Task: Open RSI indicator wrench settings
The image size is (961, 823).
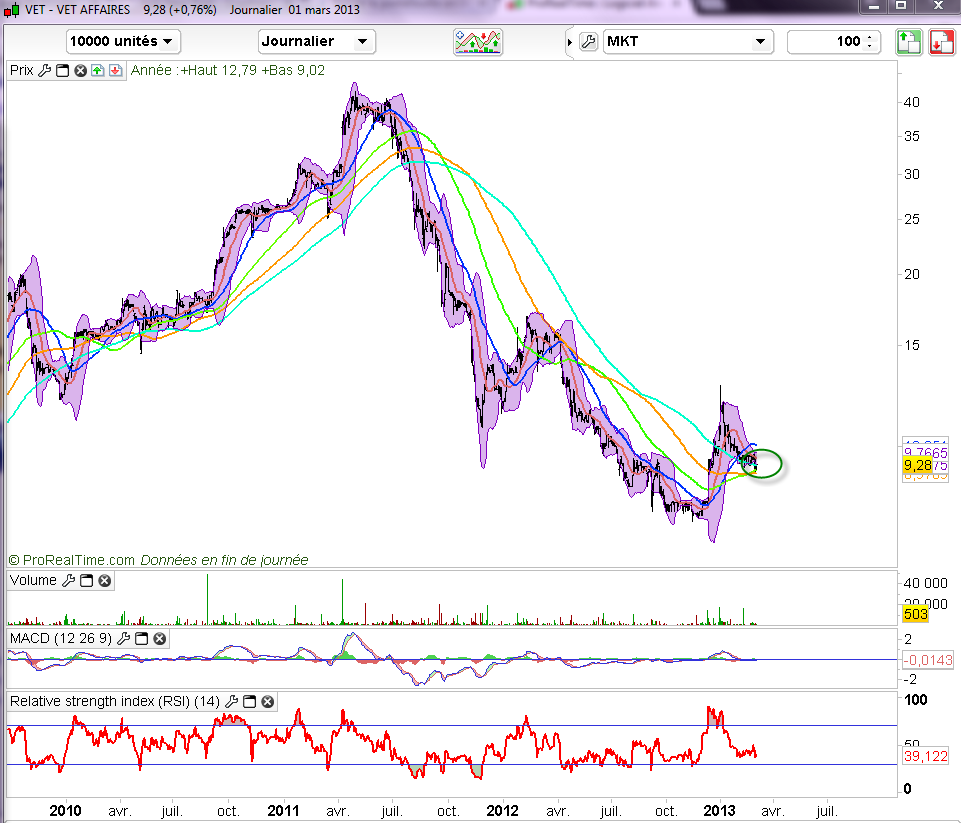Action: 233,702
